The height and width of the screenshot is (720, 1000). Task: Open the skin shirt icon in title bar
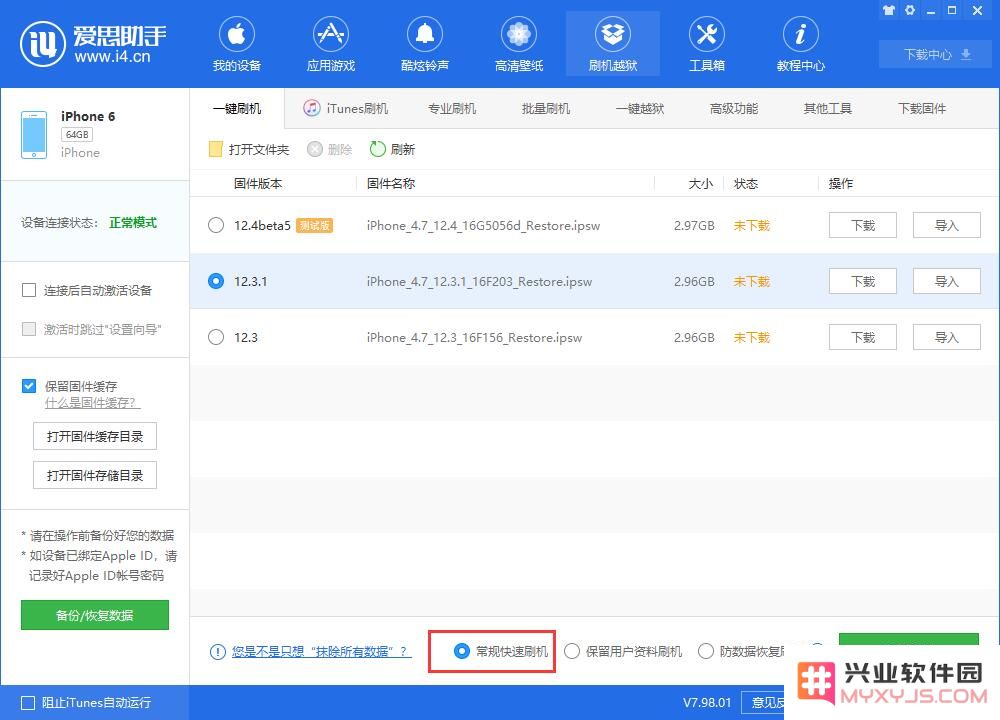pyautogui.click(x=888, y=10)
